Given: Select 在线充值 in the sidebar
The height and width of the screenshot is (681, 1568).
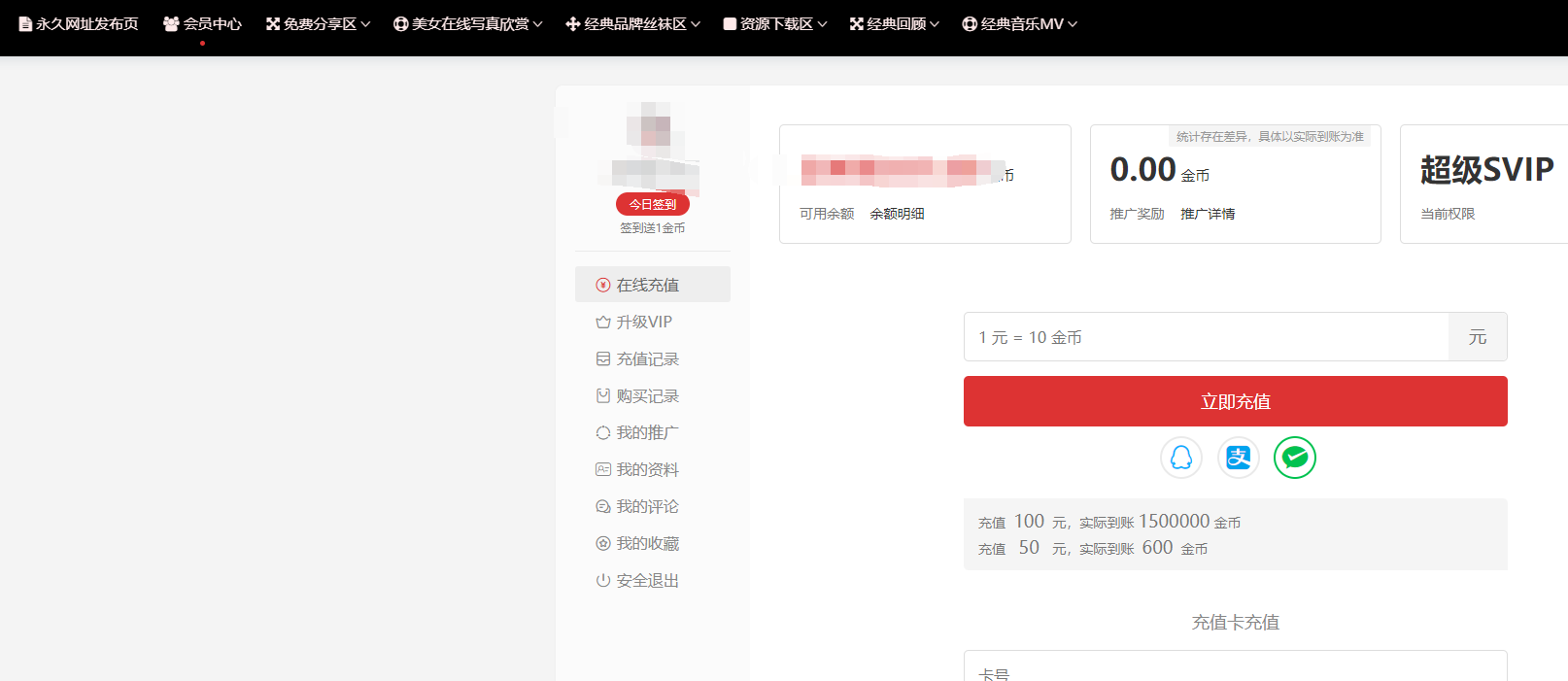Looking at the screenshot, I should coord(653,285).
